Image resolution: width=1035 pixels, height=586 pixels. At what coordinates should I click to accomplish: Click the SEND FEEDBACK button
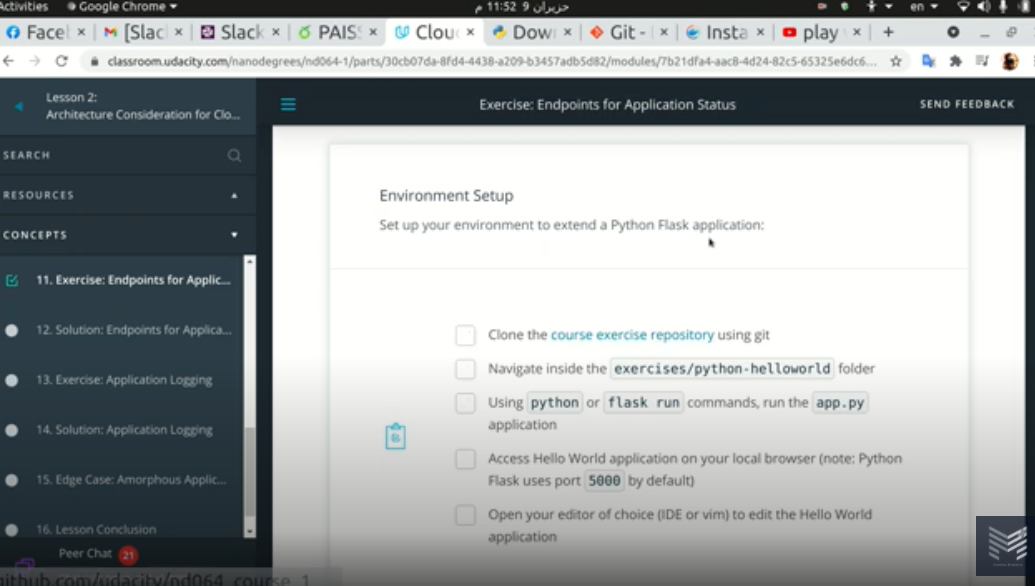pos(967,104)
